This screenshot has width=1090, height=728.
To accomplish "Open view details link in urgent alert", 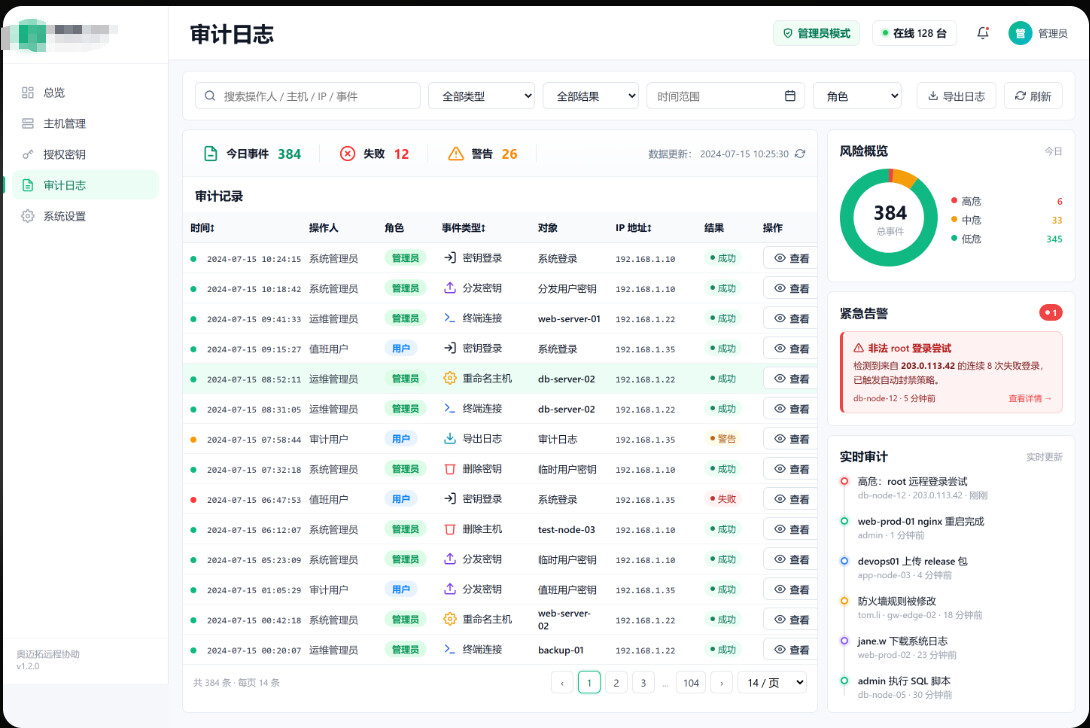I will (x=1030, y=398).
